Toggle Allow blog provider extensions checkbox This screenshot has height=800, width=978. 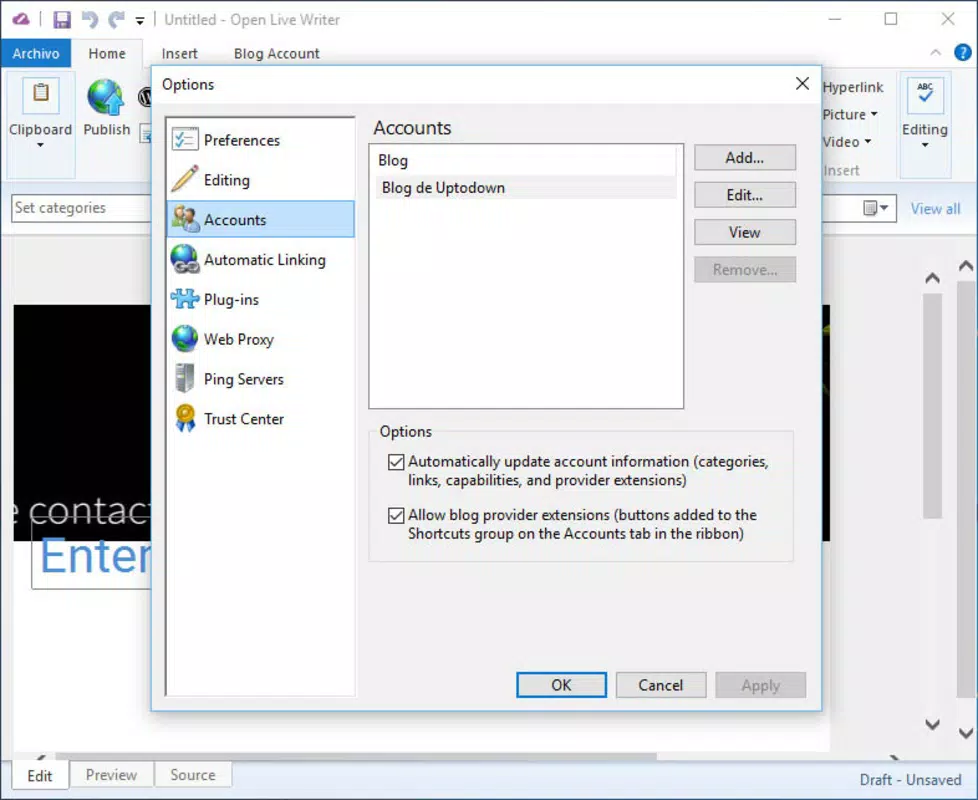[x=395, y=515]
